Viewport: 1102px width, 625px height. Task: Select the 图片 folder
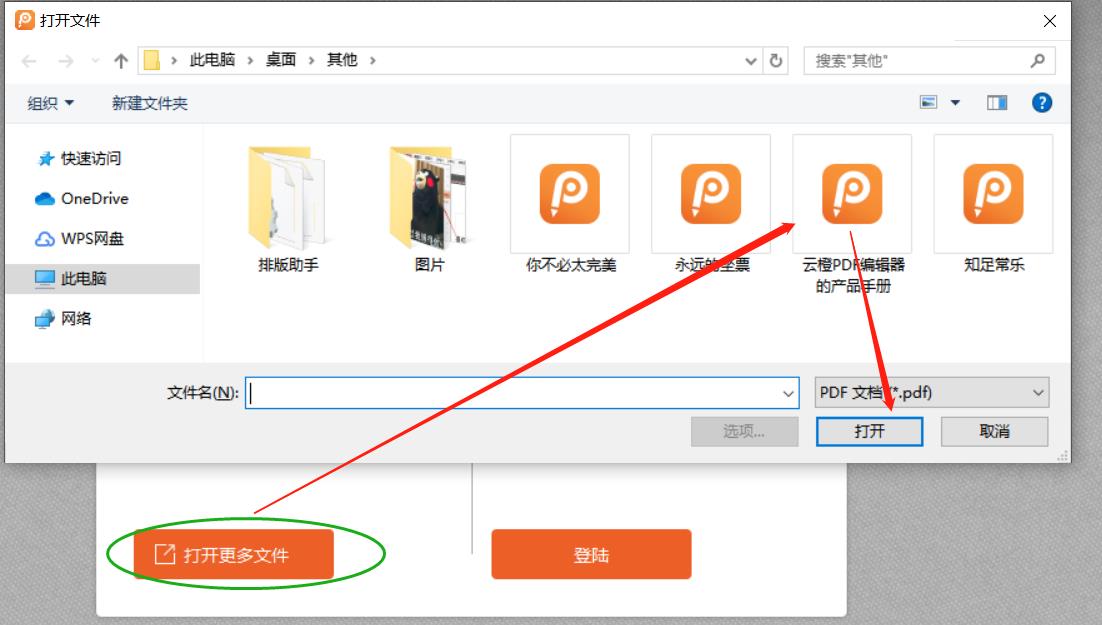[x=429, y=209]
